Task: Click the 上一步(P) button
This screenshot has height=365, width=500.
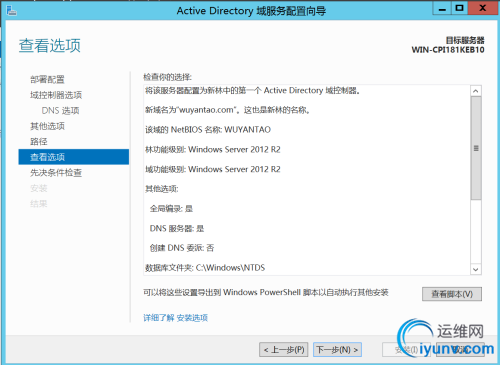Action: [284, 350]
